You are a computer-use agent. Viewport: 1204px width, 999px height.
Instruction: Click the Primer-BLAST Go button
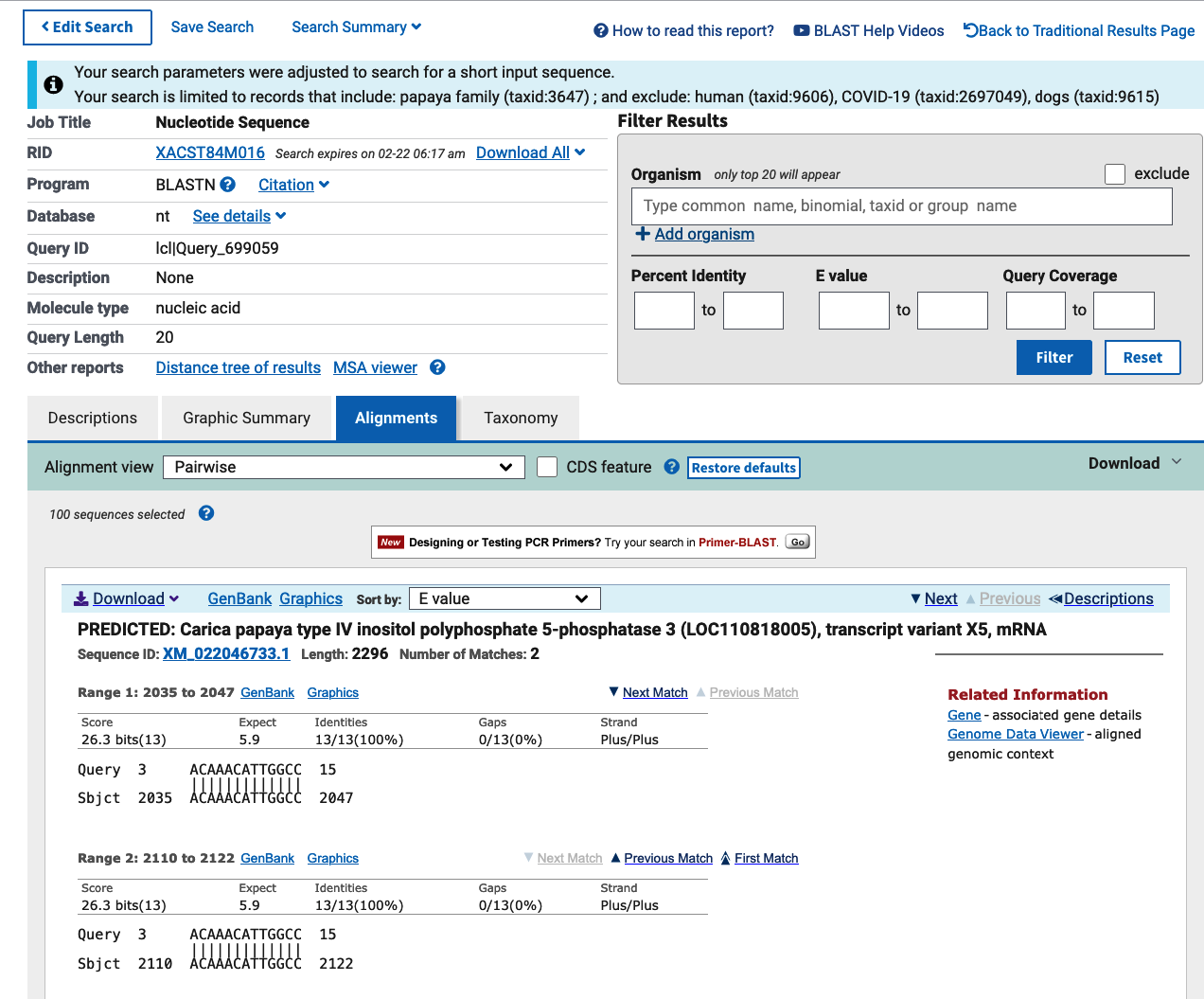[x=798, y=543]
